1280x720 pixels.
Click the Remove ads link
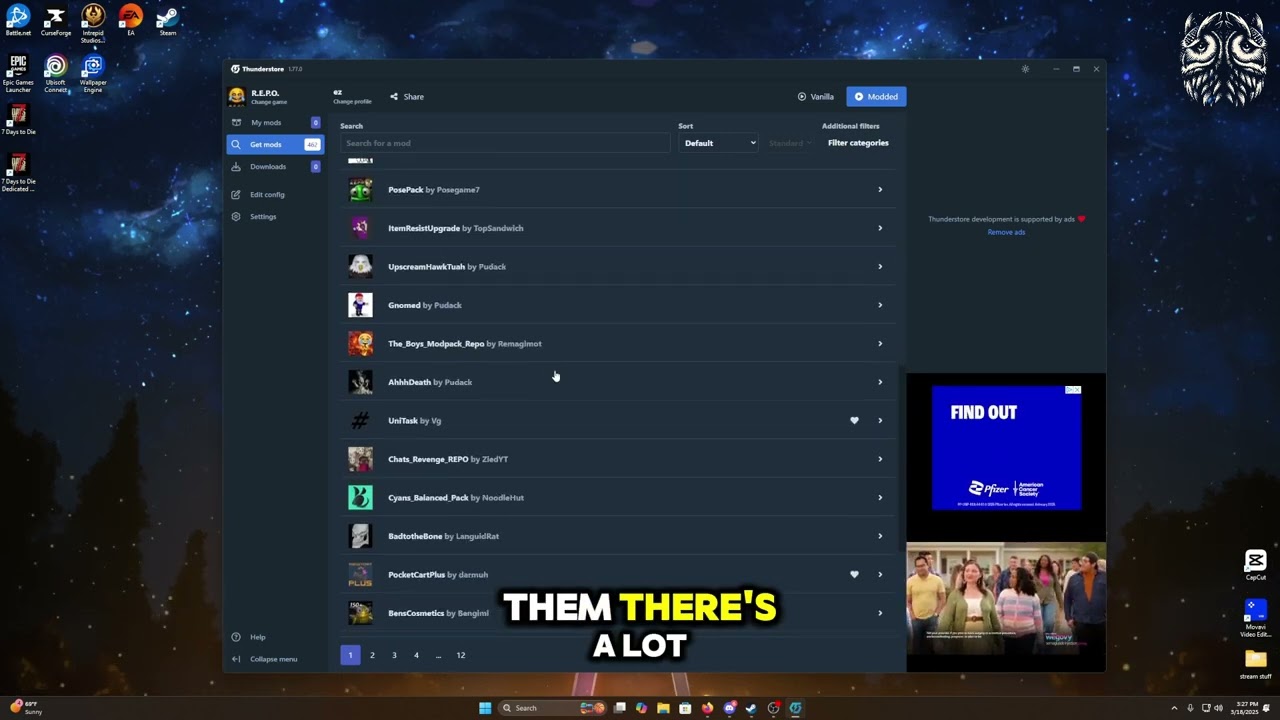pyautogui.click(x=1006, y=232)
